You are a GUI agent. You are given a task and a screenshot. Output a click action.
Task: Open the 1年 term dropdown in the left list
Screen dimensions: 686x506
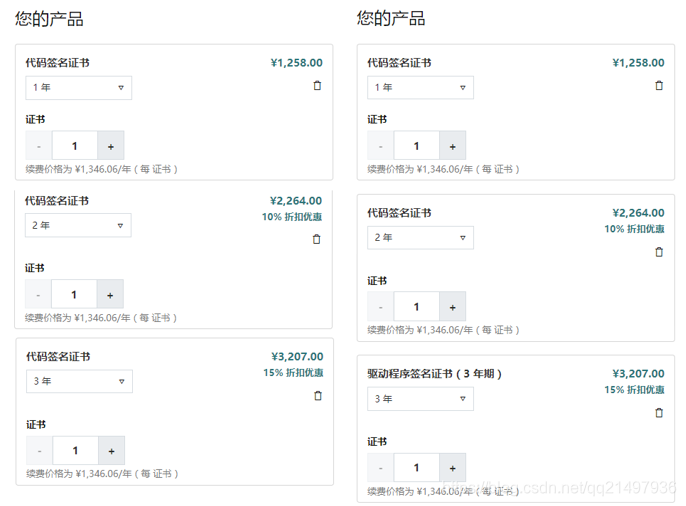78,88
